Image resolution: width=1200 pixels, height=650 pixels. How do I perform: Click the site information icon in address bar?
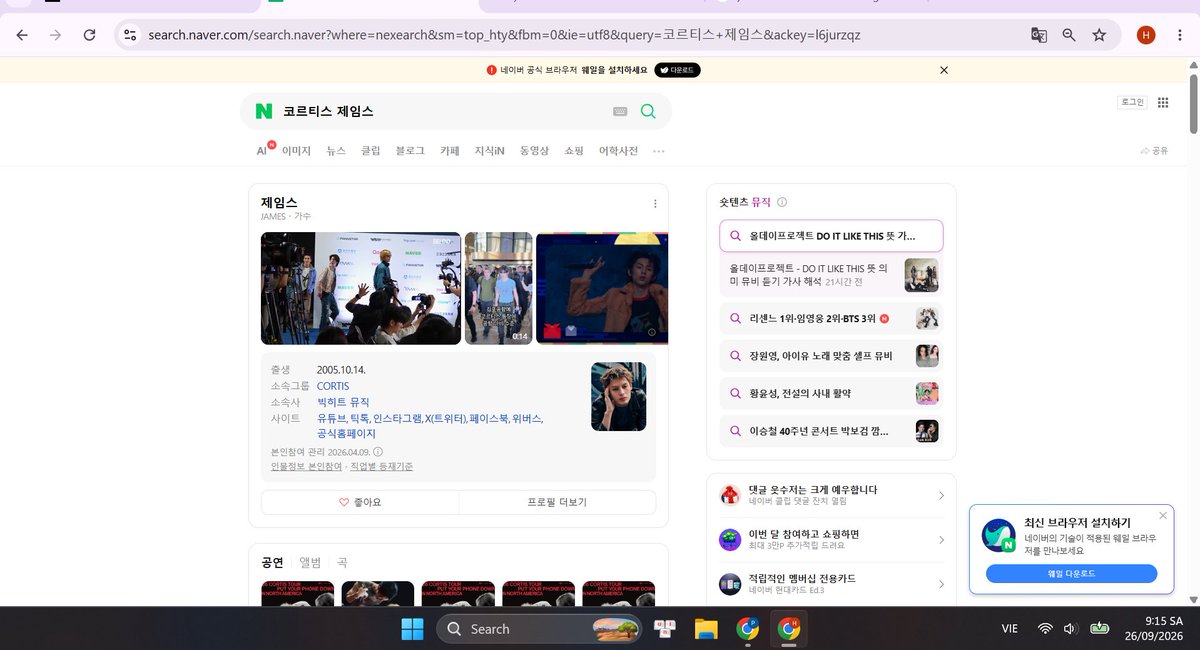pyautogui.click(x=129, y=35)
